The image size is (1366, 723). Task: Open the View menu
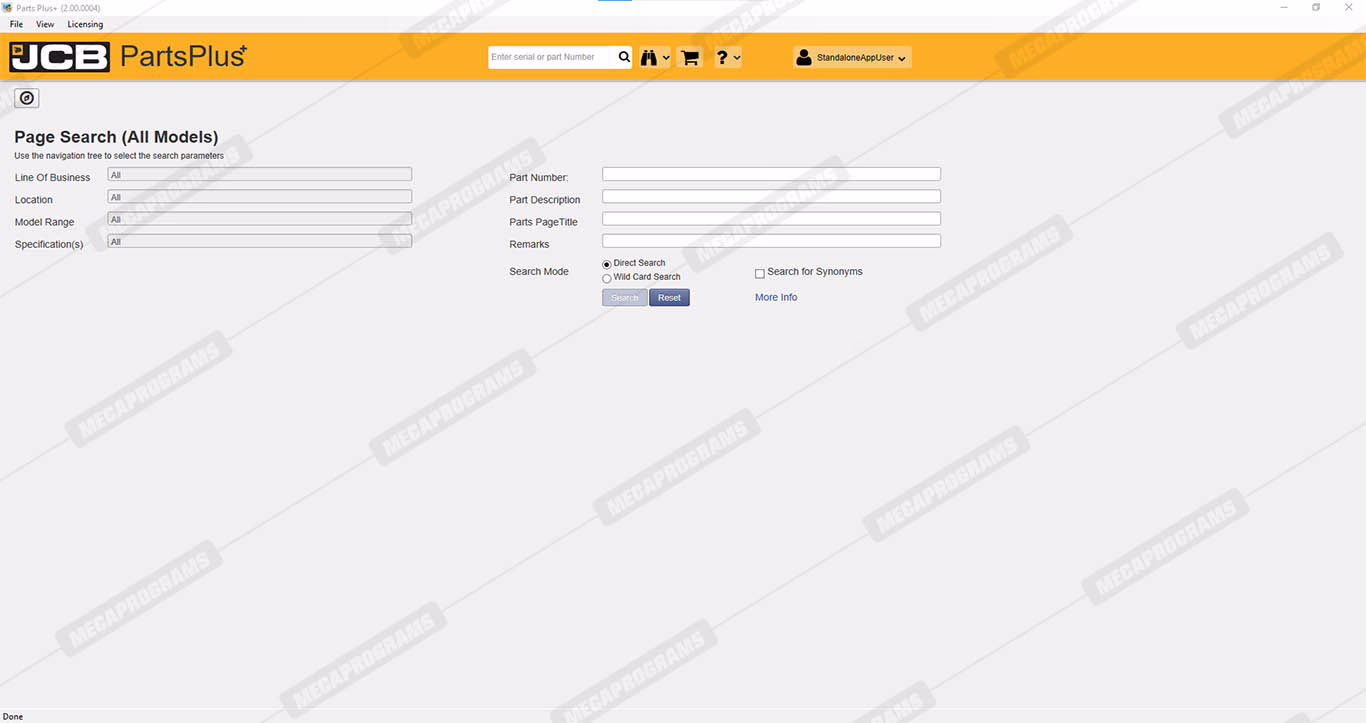pyautogui.click(x=45, y=24)
